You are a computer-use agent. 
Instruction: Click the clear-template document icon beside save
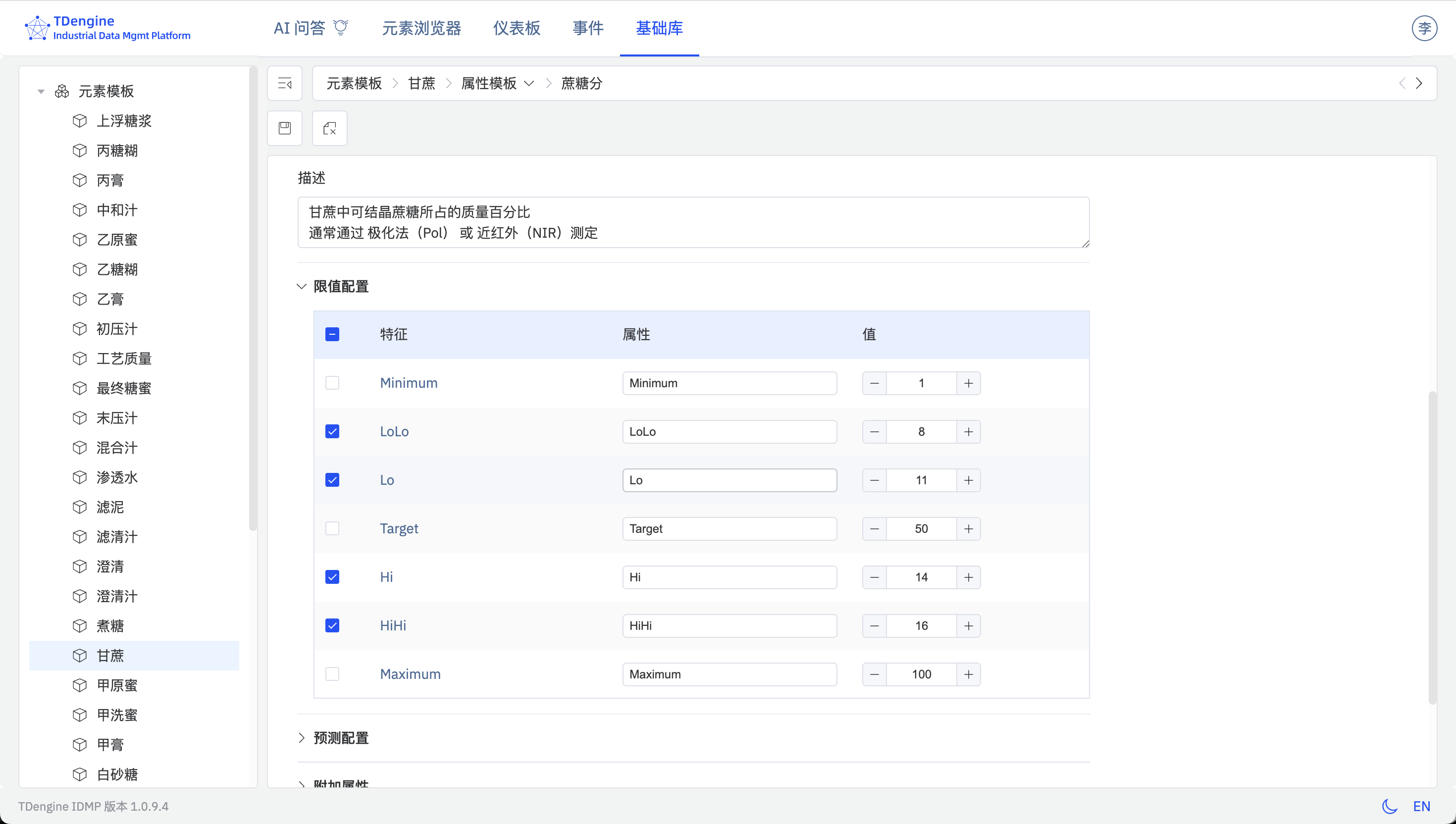329,128
